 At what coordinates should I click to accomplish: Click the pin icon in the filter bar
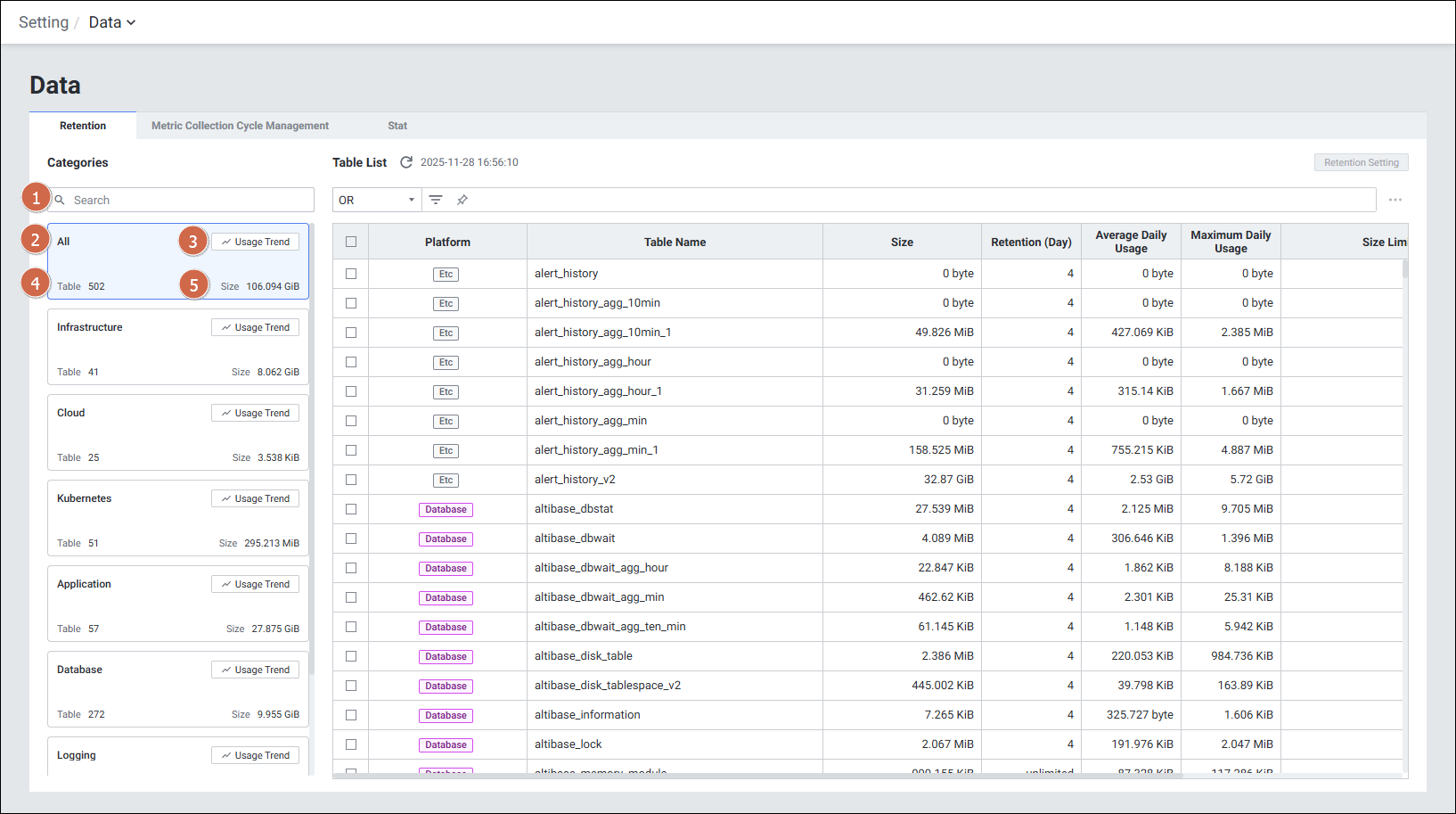pyautogui.click(x=462, y=200)
